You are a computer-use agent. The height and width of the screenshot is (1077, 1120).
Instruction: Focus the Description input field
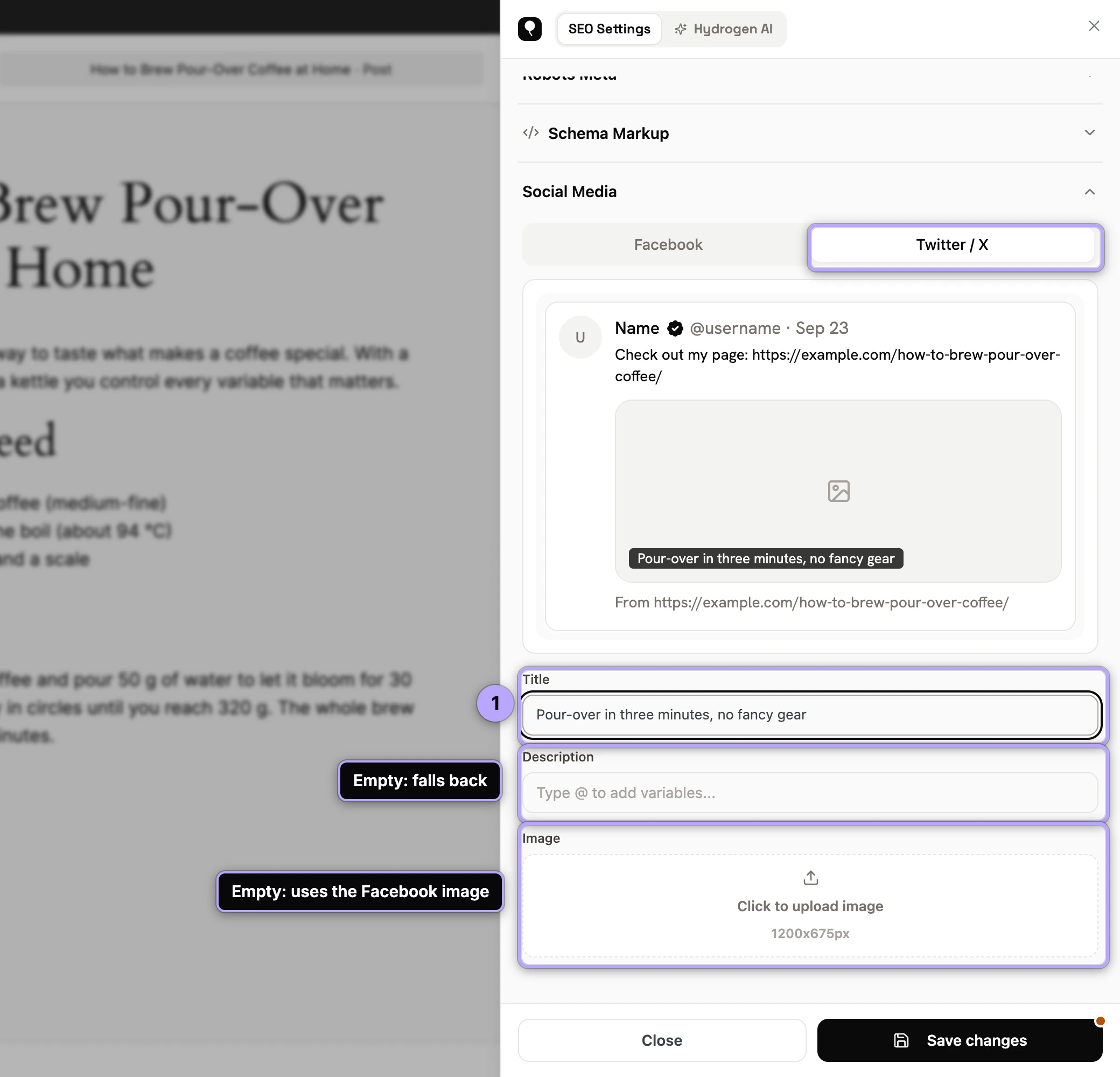810,793
